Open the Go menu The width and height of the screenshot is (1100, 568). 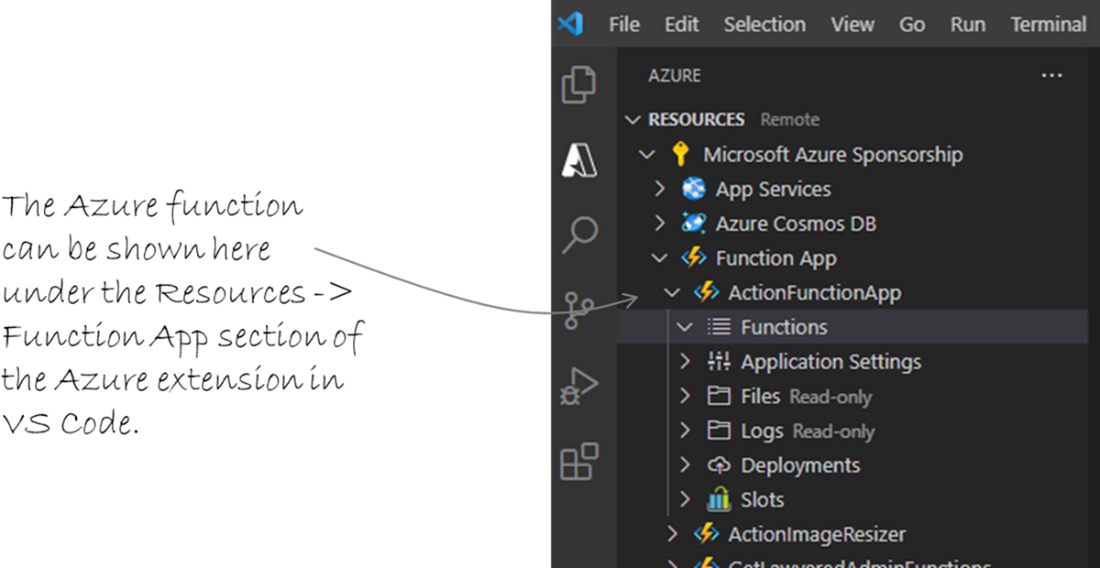tap(912, 25)
